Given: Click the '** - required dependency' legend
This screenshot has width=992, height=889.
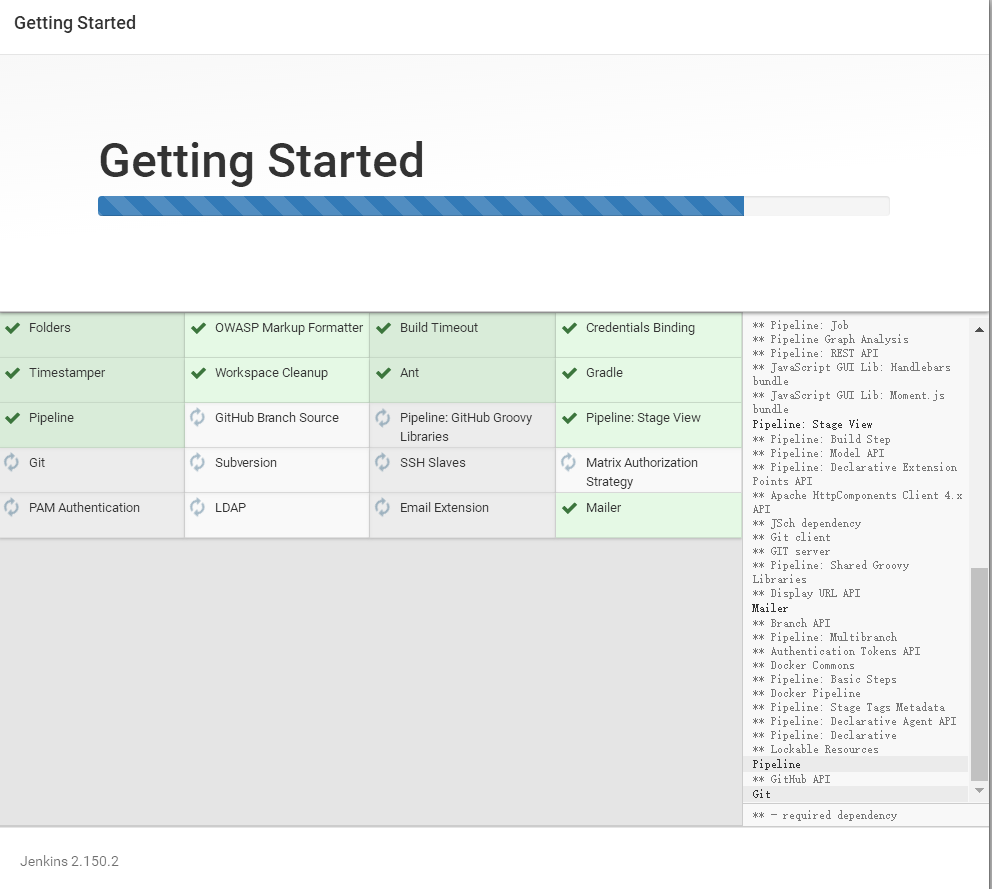Looking at the screenshot, I should 825,816.
